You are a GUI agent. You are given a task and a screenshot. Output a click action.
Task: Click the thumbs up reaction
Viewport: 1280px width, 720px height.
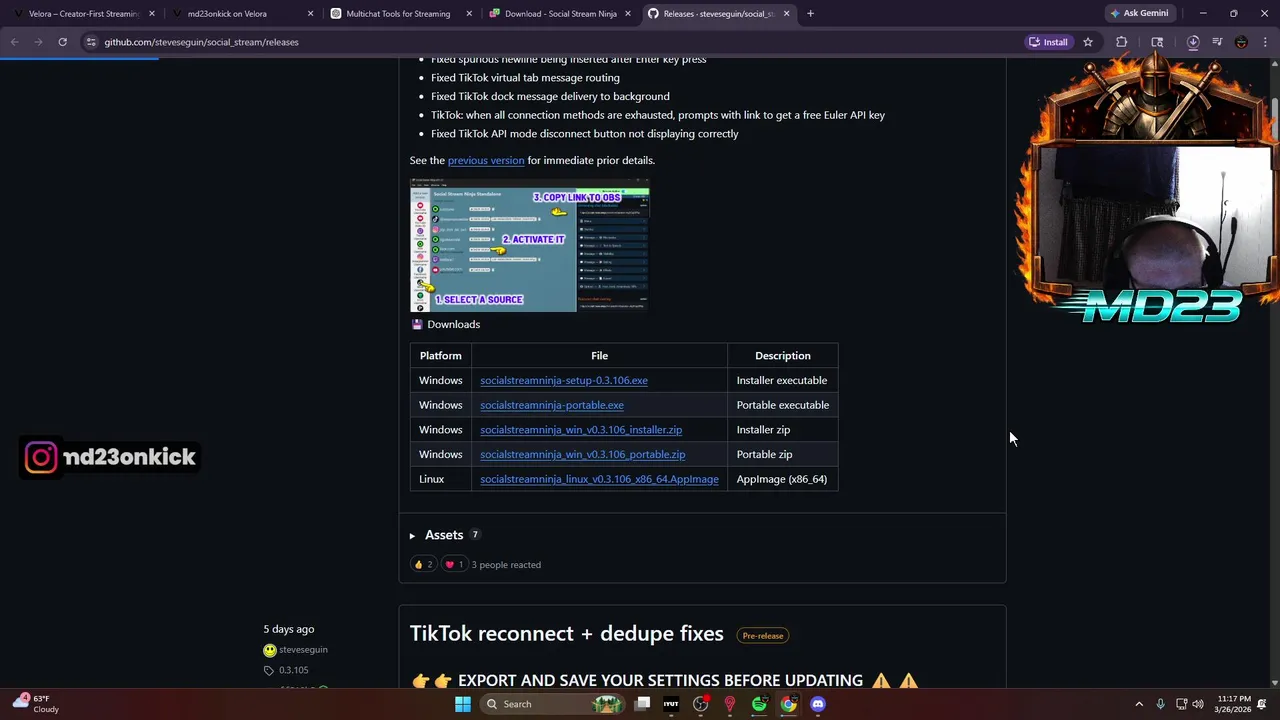click(423, 564)
